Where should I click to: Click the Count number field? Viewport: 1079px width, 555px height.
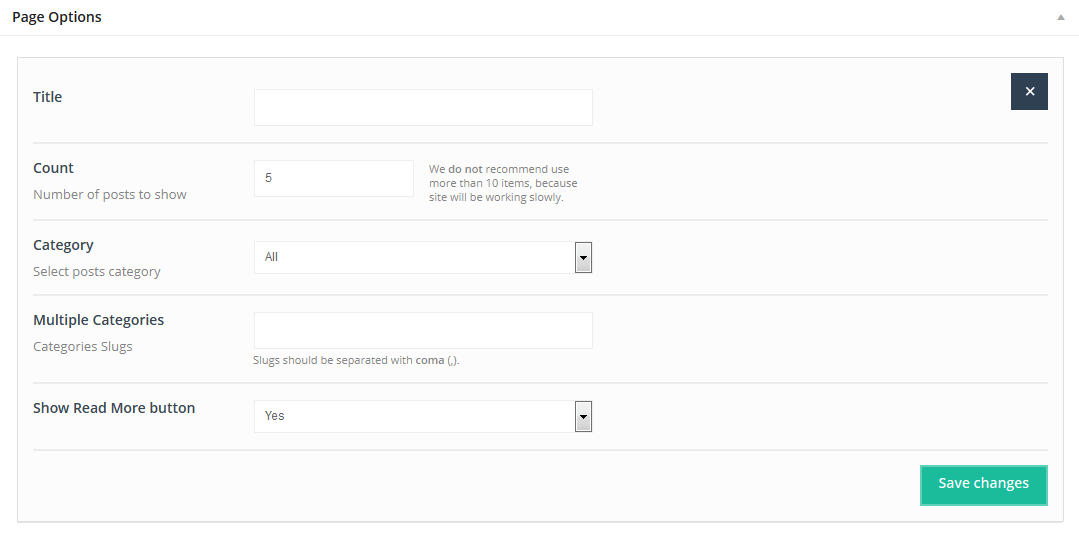[333, 178]
